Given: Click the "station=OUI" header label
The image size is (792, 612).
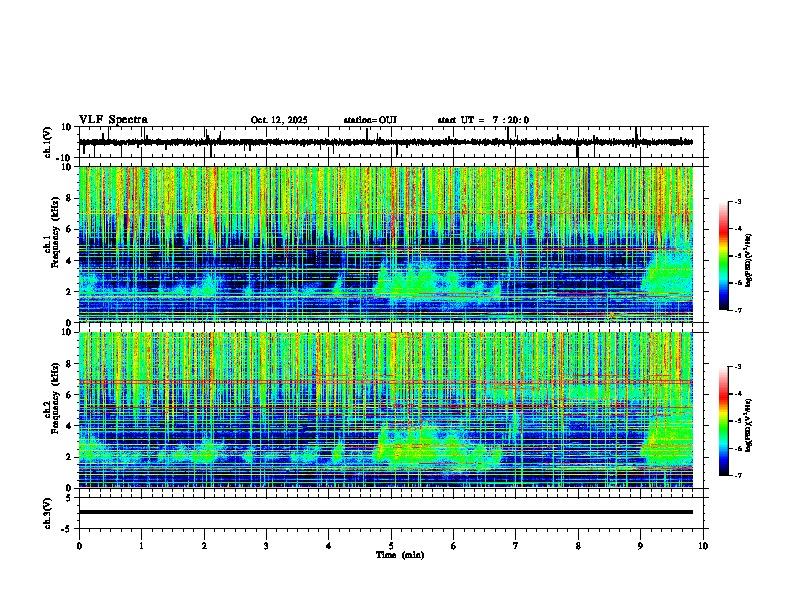Looking at the screenshot, I should [370, 120].
